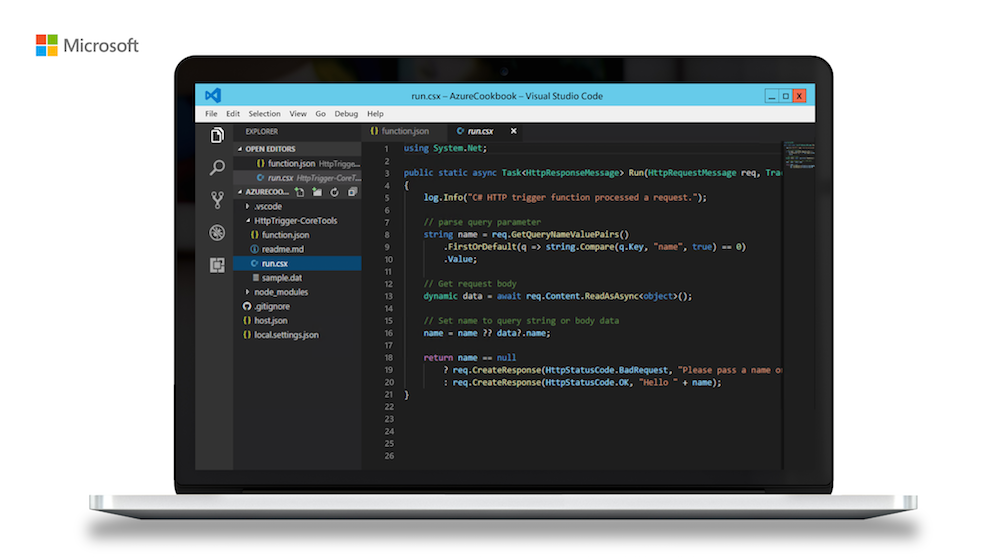This screenshot has height=560, width=1000.
Task: Collapse the AZURECOO... workspace section
Action: pyautogui.click(x=240, y=192)
